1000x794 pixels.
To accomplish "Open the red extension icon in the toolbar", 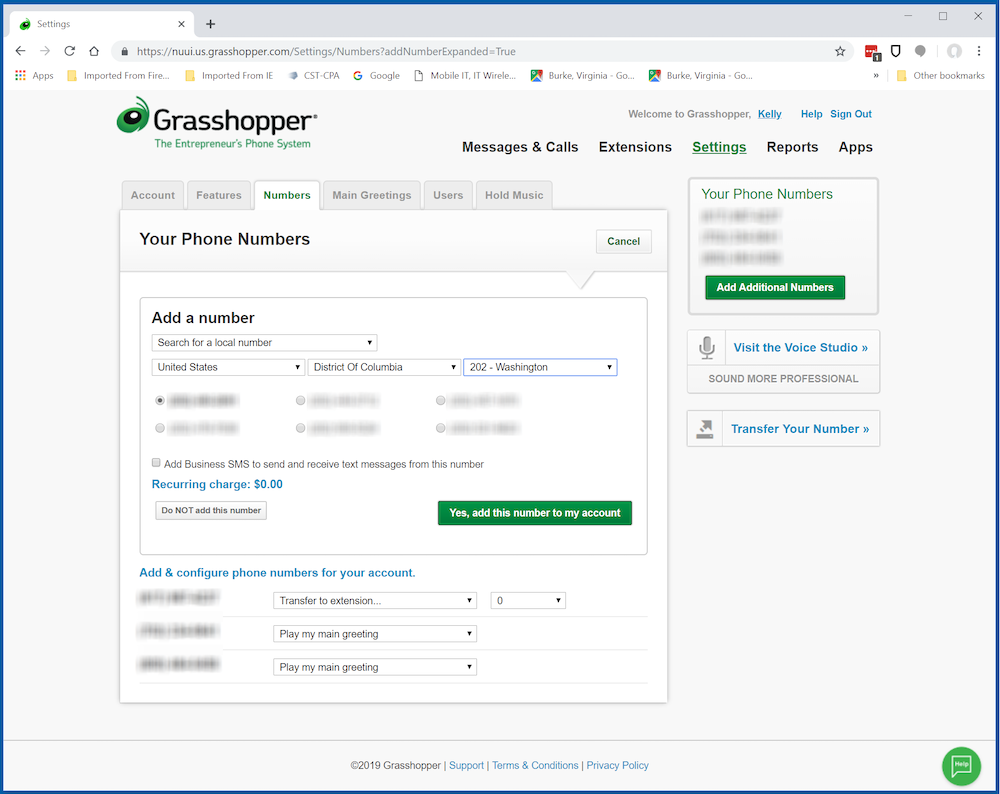I will click(872, 52).
